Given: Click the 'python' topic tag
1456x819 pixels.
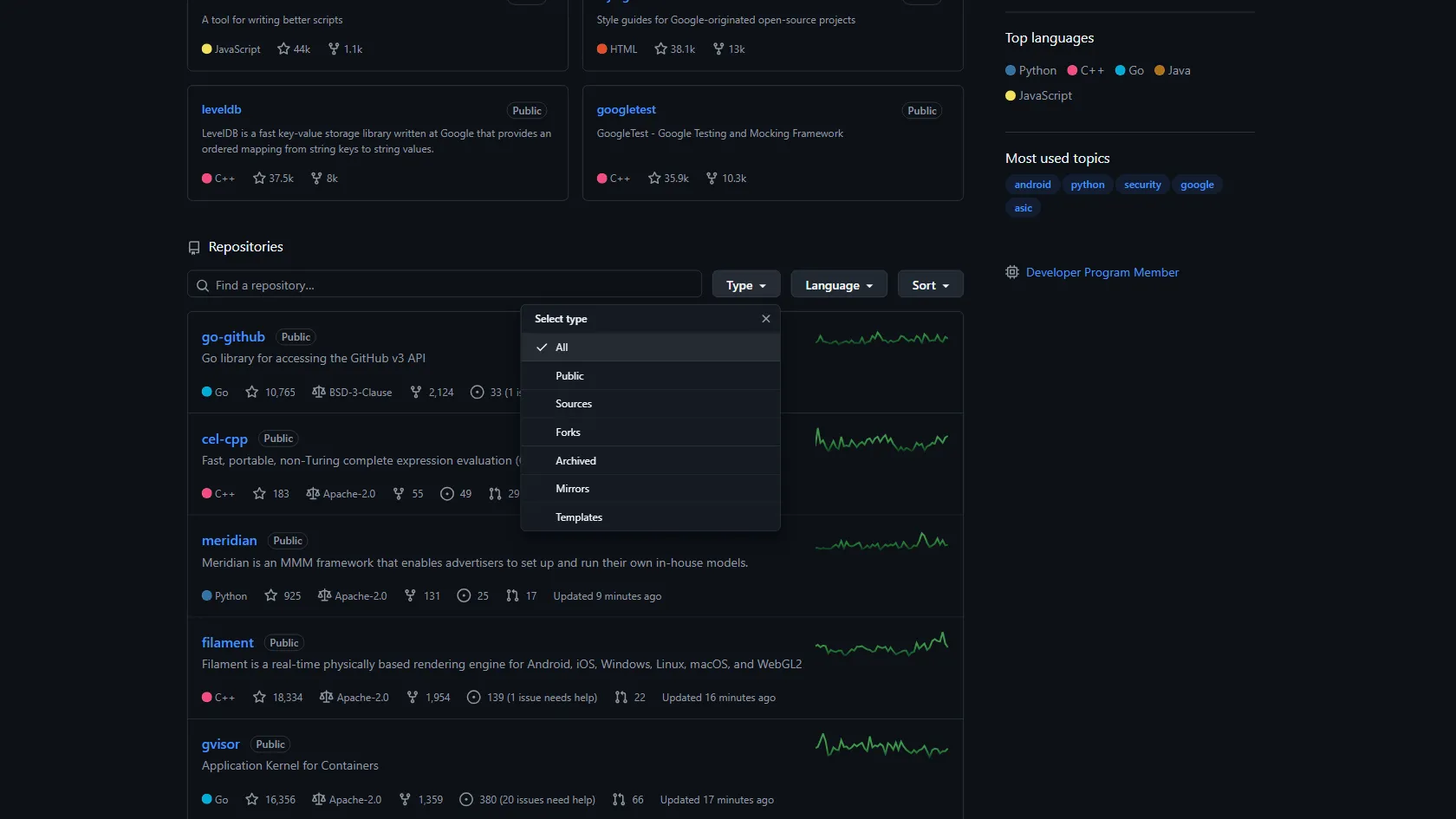Looking at the screenshot, I should pos(1088,185).
